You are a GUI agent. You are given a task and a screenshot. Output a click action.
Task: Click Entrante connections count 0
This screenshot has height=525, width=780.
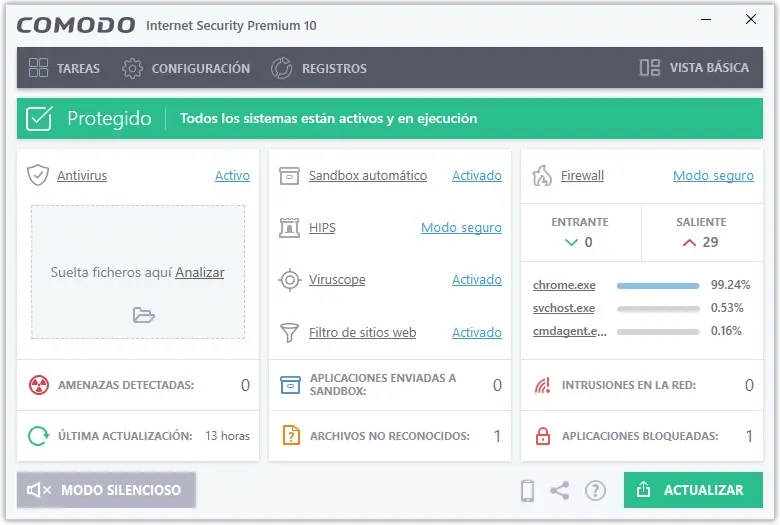(588, 242)
